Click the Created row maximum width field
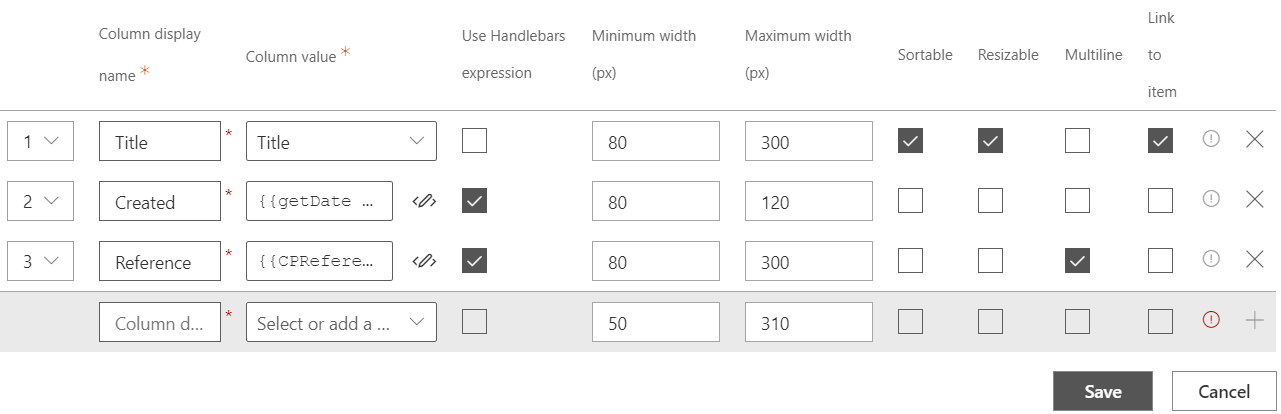1281x414 pixels. (808, 202)
